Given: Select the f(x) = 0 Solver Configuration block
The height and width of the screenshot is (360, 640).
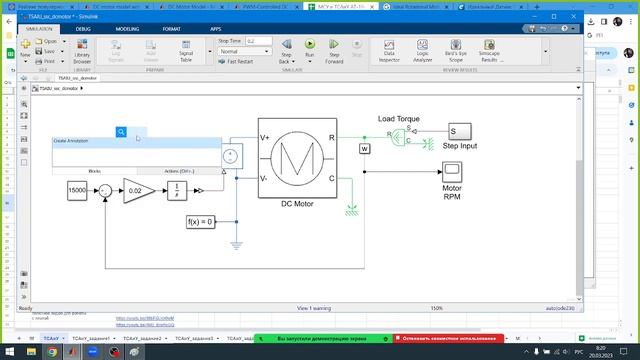Looking at the screenshot, I should [200, 222].
